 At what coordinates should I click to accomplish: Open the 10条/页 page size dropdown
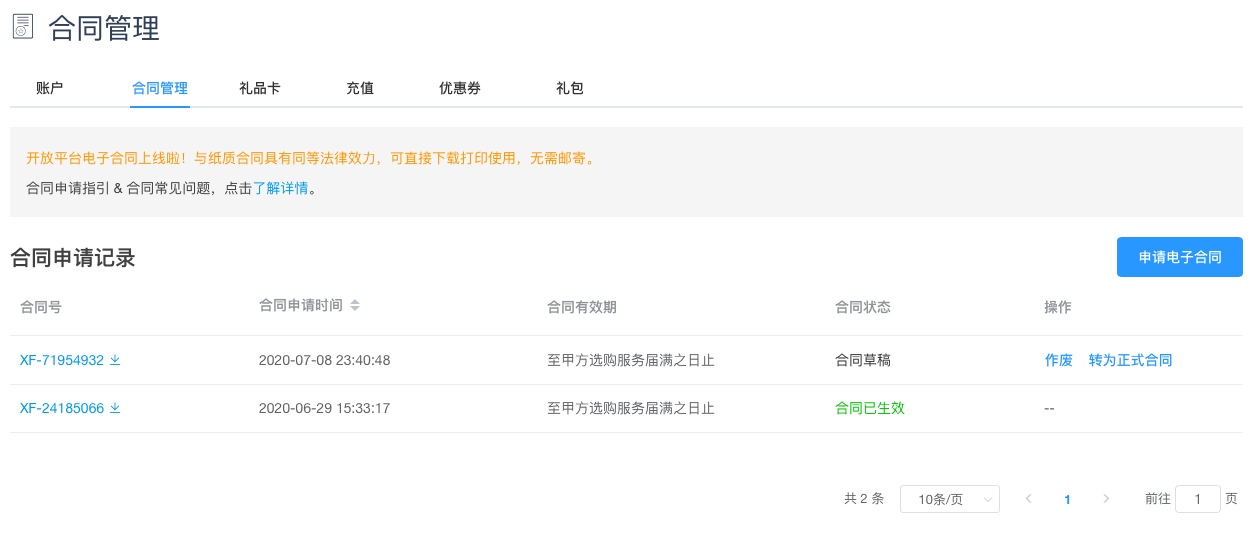point(949,499)
